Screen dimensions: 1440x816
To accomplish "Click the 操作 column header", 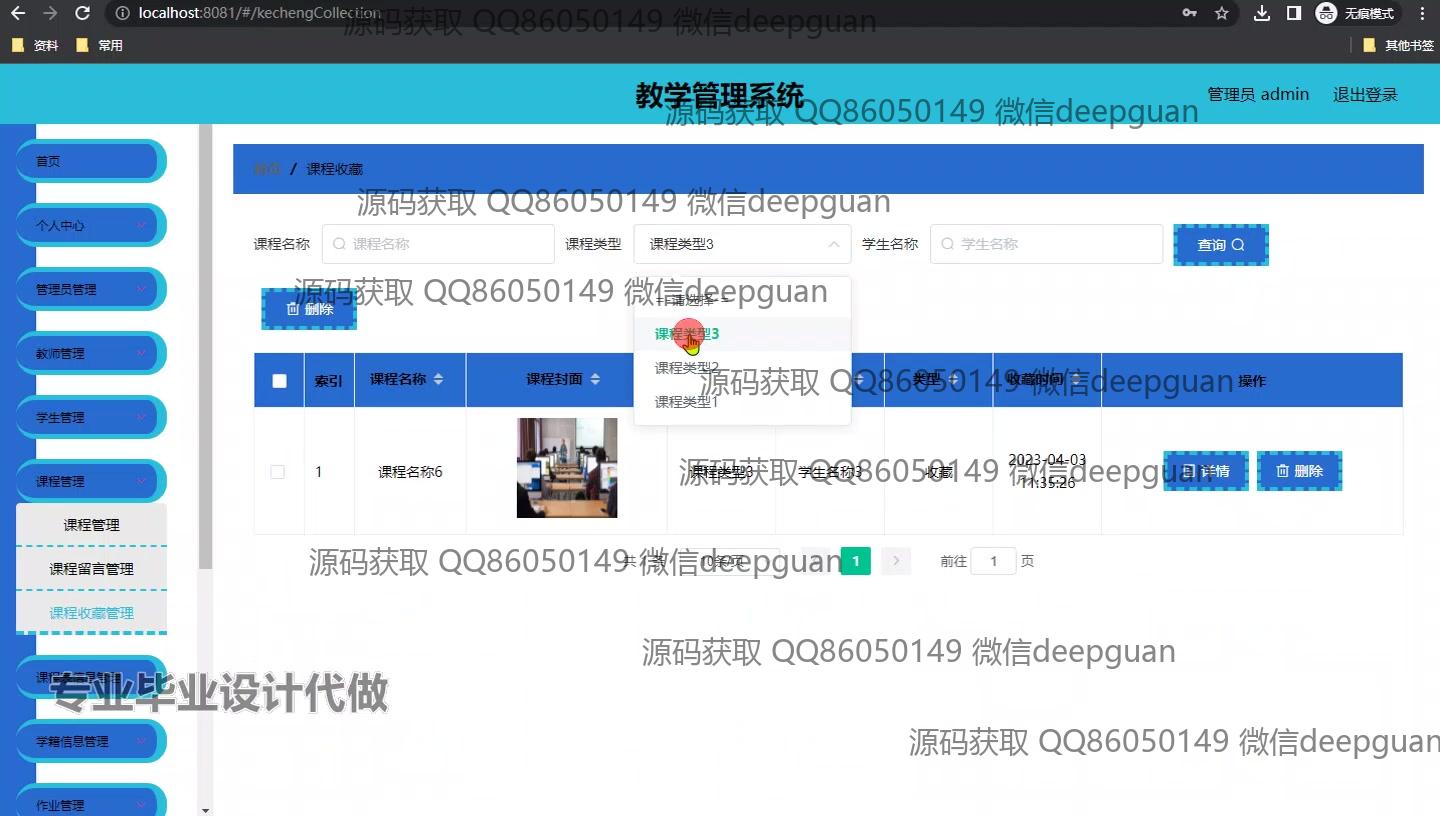I will [x=1252, y=381].
